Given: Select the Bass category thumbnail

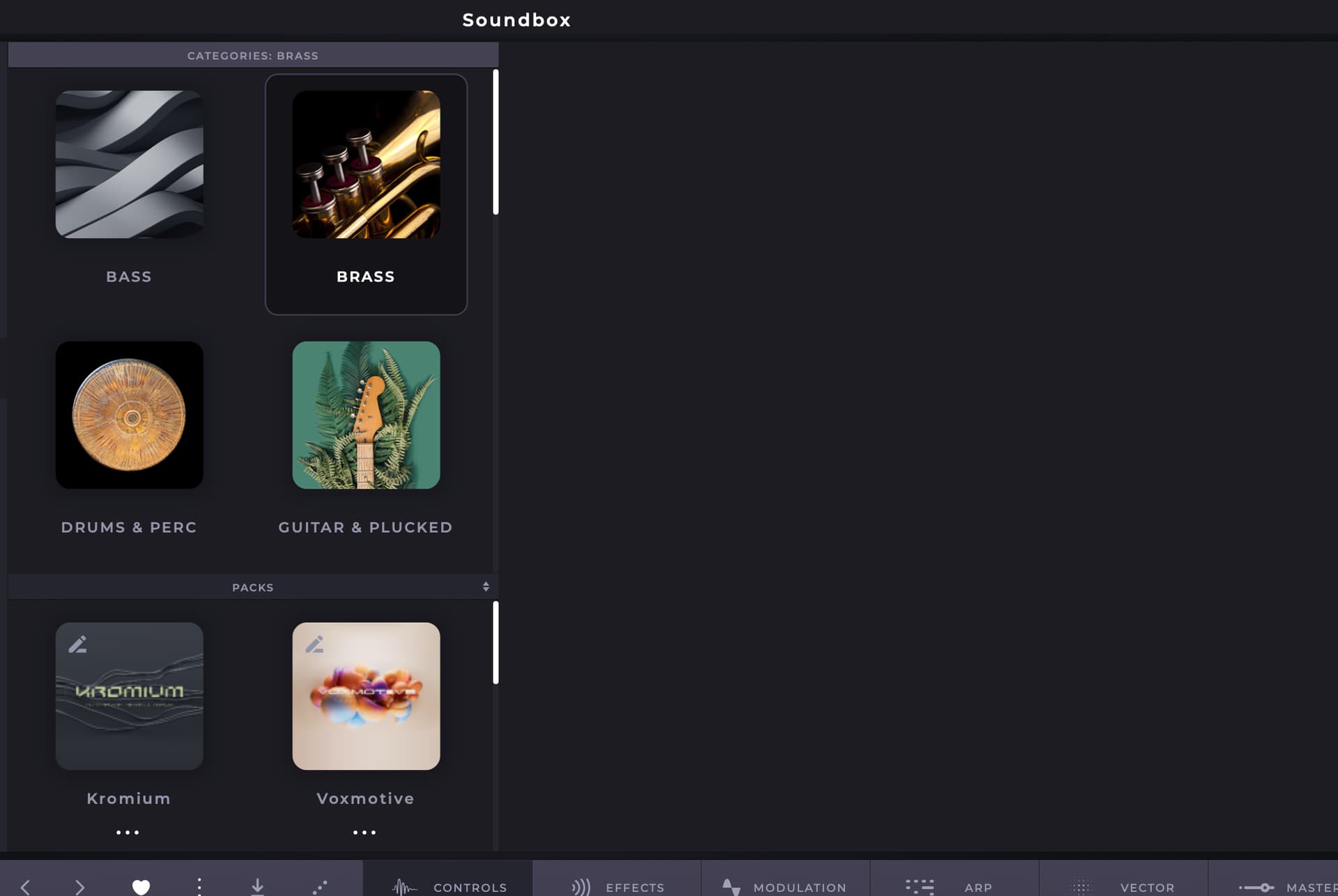Looking at the screenshot, I should [x=130, y=164].
